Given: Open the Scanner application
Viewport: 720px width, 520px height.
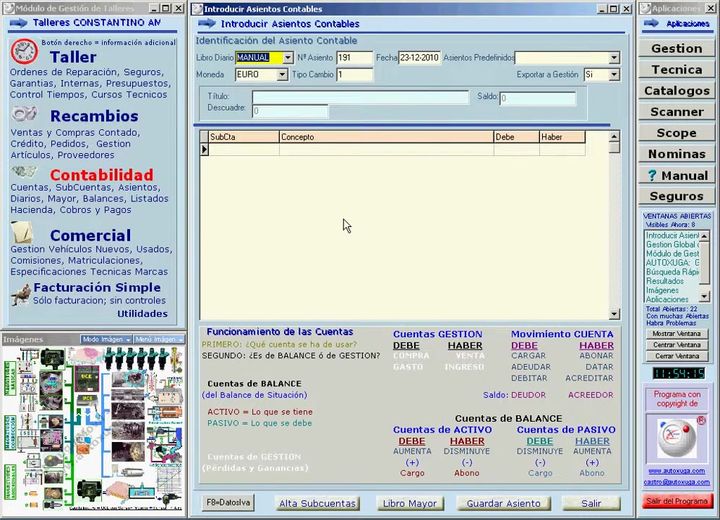Looking at the screenshot, I should pyautogui.click(x=676, y=112).
